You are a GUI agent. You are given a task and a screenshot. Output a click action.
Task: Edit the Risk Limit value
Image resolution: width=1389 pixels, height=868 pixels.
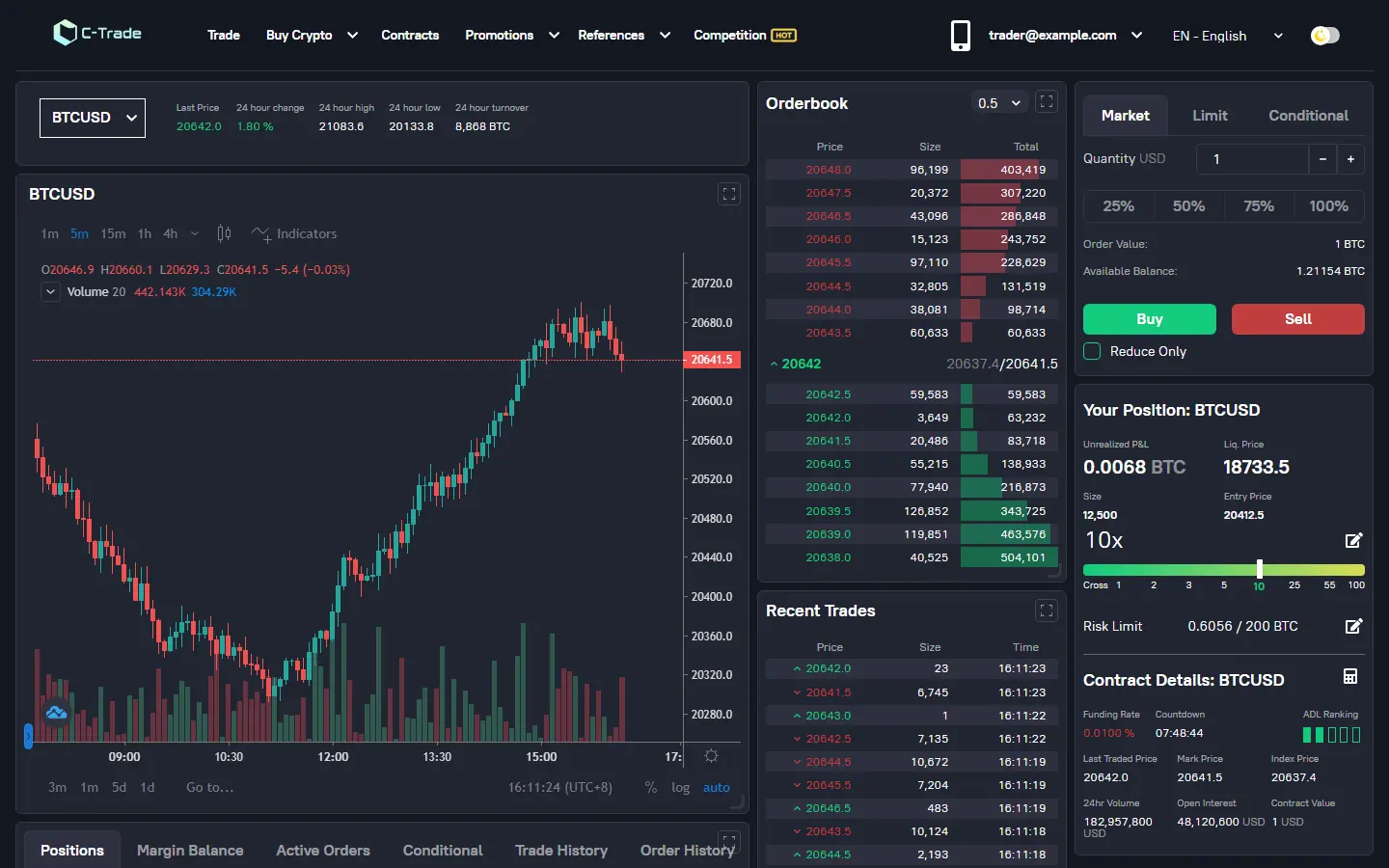[x=1354, y=626]
